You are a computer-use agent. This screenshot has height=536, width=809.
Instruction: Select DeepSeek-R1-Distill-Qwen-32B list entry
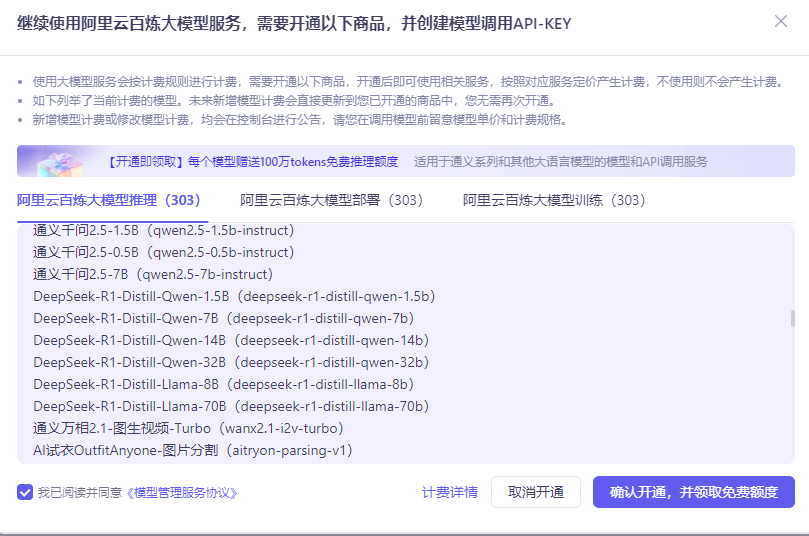231,362
